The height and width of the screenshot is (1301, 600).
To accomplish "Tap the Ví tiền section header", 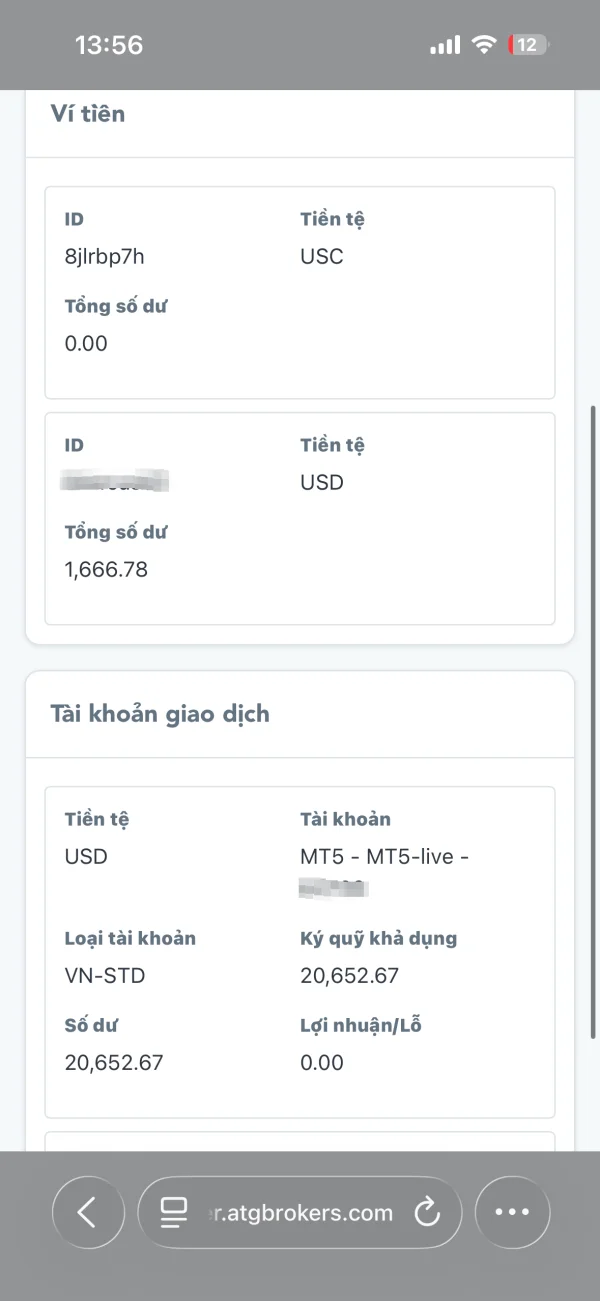I will pos(88,114).
